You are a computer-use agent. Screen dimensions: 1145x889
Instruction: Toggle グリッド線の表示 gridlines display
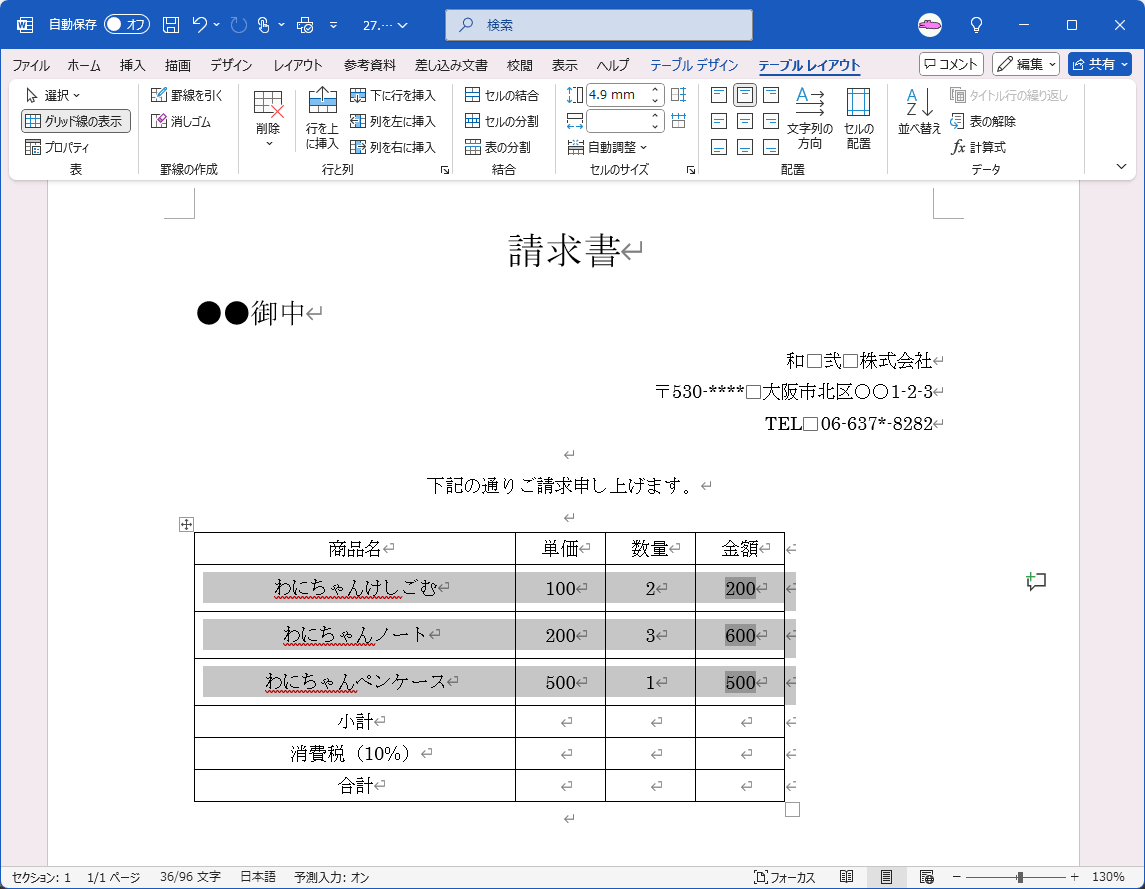coord(76,121)
